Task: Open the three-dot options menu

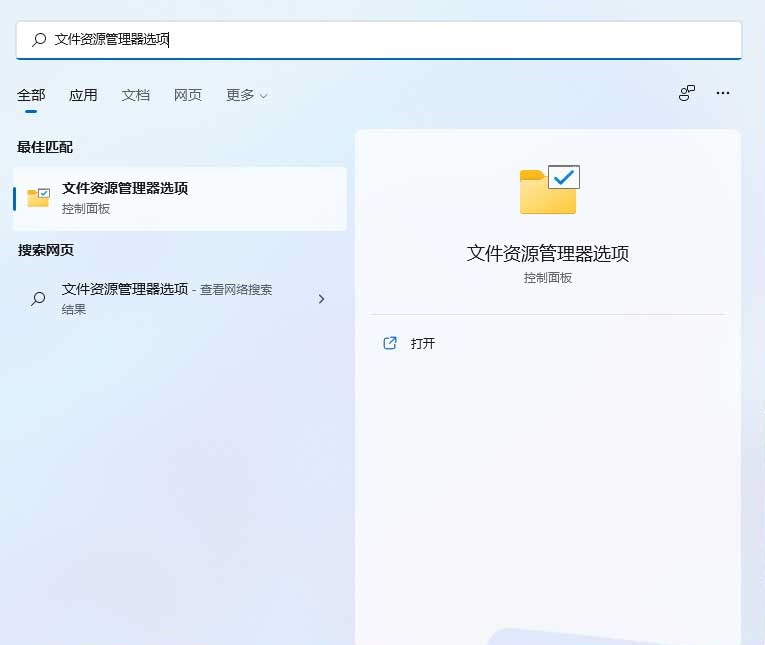Action: click(x=723, y=93)
